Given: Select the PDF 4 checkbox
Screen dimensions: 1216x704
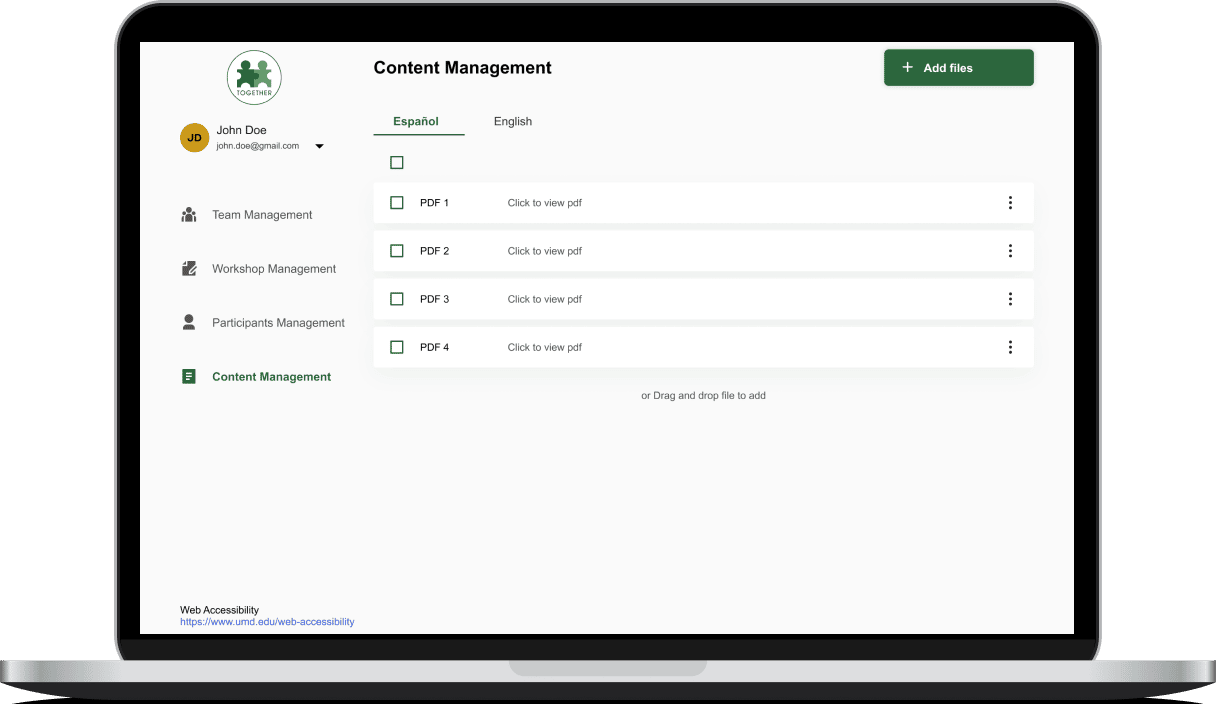Looking at the screenshot, I should point(397,347).
